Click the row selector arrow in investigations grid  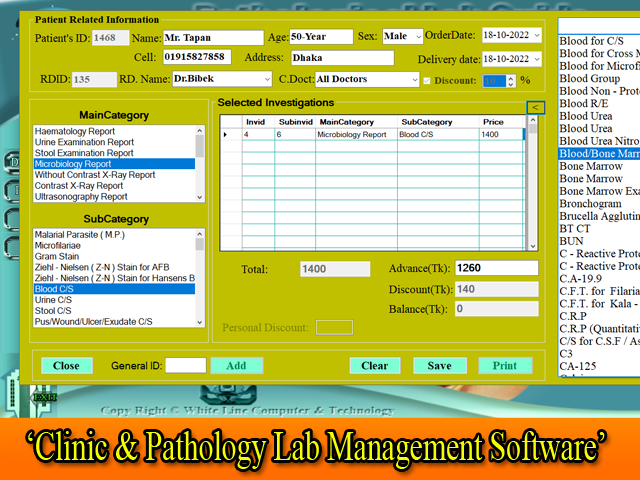coord(225,134)
